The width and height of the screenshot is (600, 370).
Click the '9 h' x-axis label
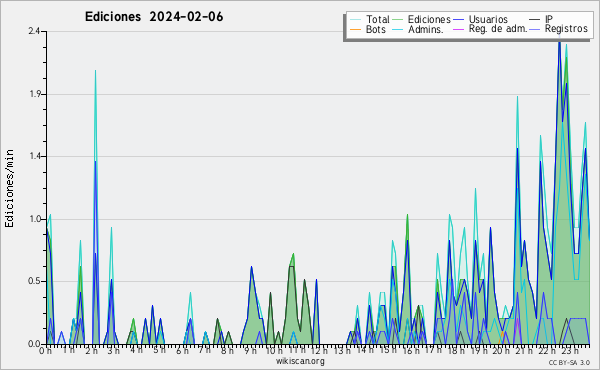pos(250,350)
